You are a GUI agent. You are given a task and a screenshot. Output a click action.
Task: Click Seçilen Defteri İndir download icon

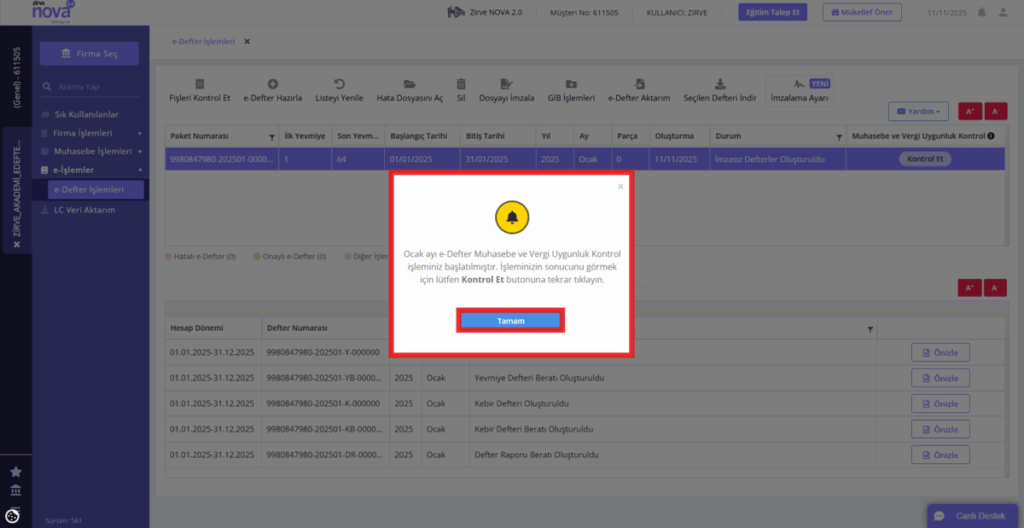tap(720, 84)
